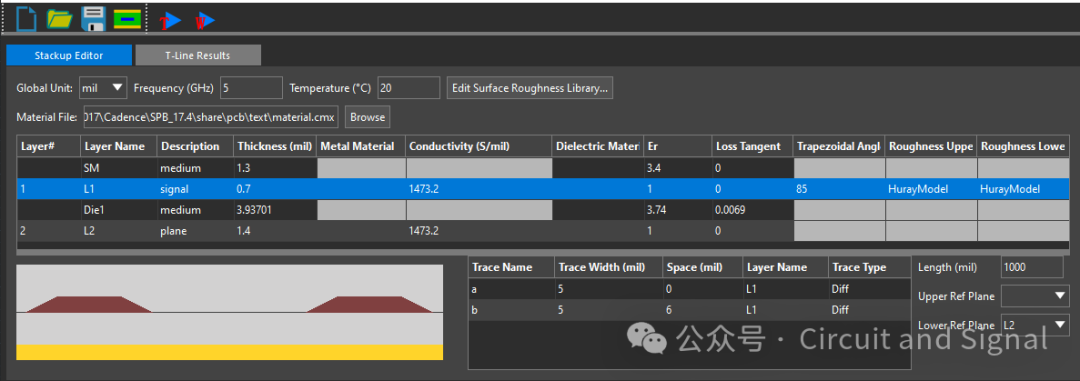
Task: Click the plane description cell of L2
Action: click(x=195, y=231)
